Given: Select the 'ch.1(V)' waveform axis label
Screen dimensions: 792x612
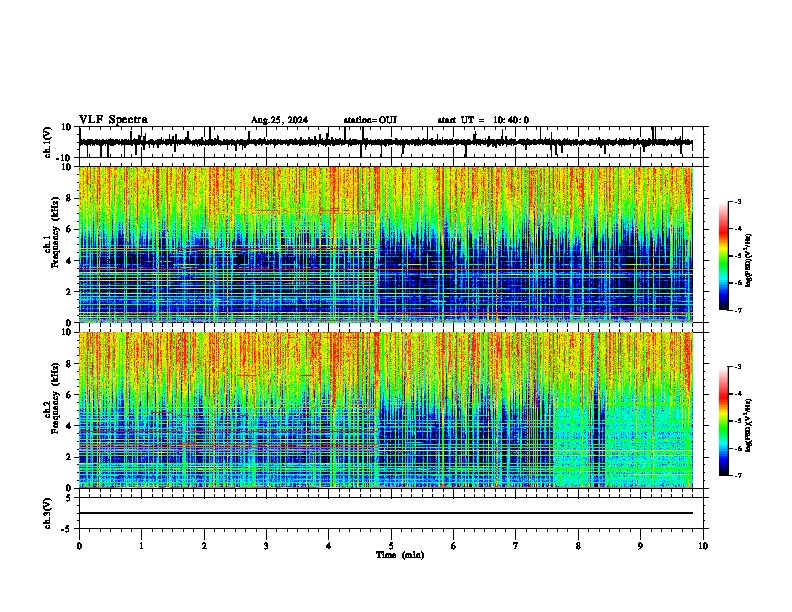Looking at the screenshot, I should click(48, 142).
